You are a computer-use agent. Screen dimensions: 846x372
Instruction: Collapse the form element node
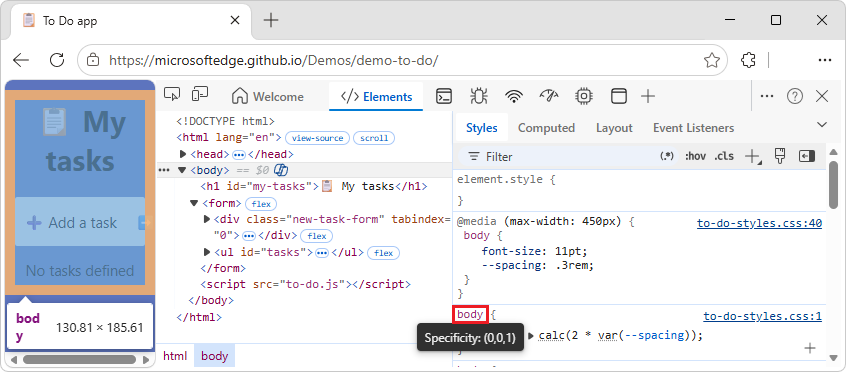(194, 204)
